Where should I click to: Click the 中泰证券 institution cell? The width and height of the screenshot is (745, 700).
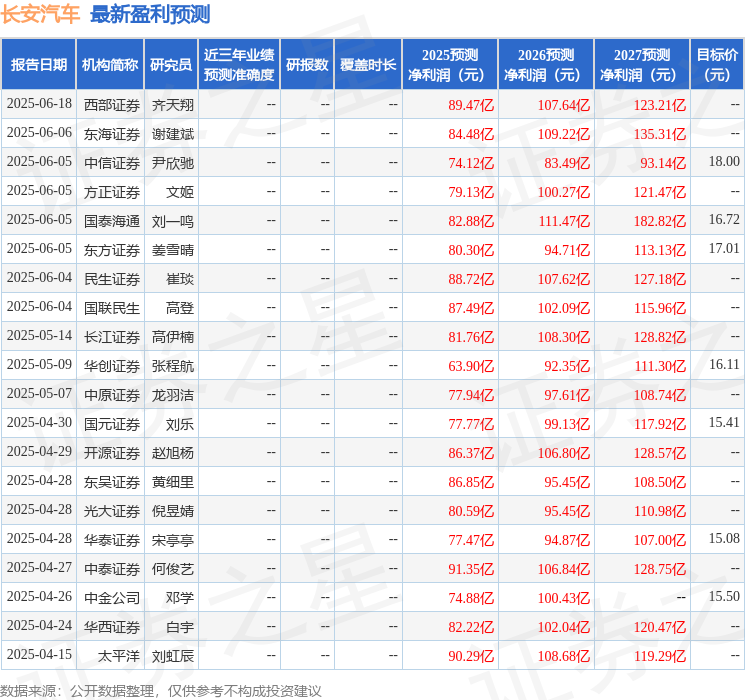(x=112, y=569)
